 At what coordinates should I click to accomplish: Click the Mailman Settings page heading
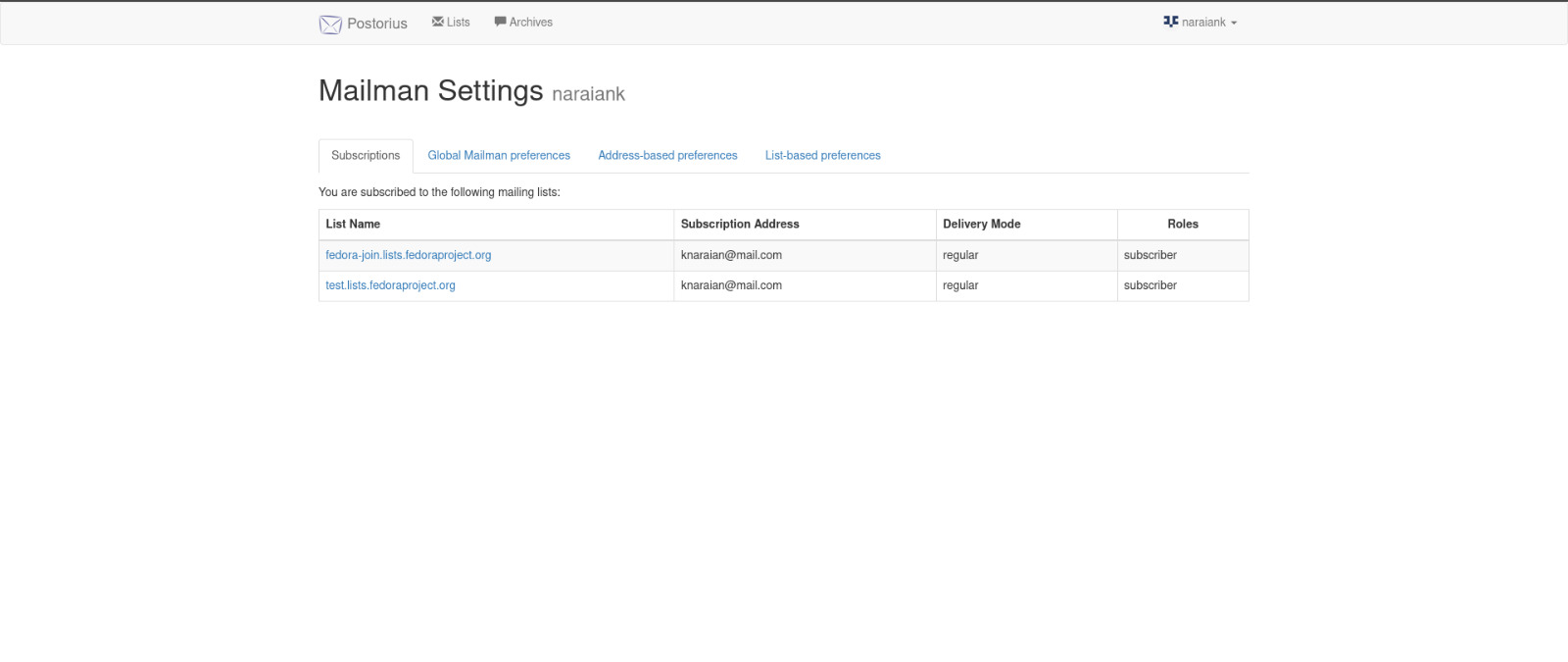tap(430, 90)
